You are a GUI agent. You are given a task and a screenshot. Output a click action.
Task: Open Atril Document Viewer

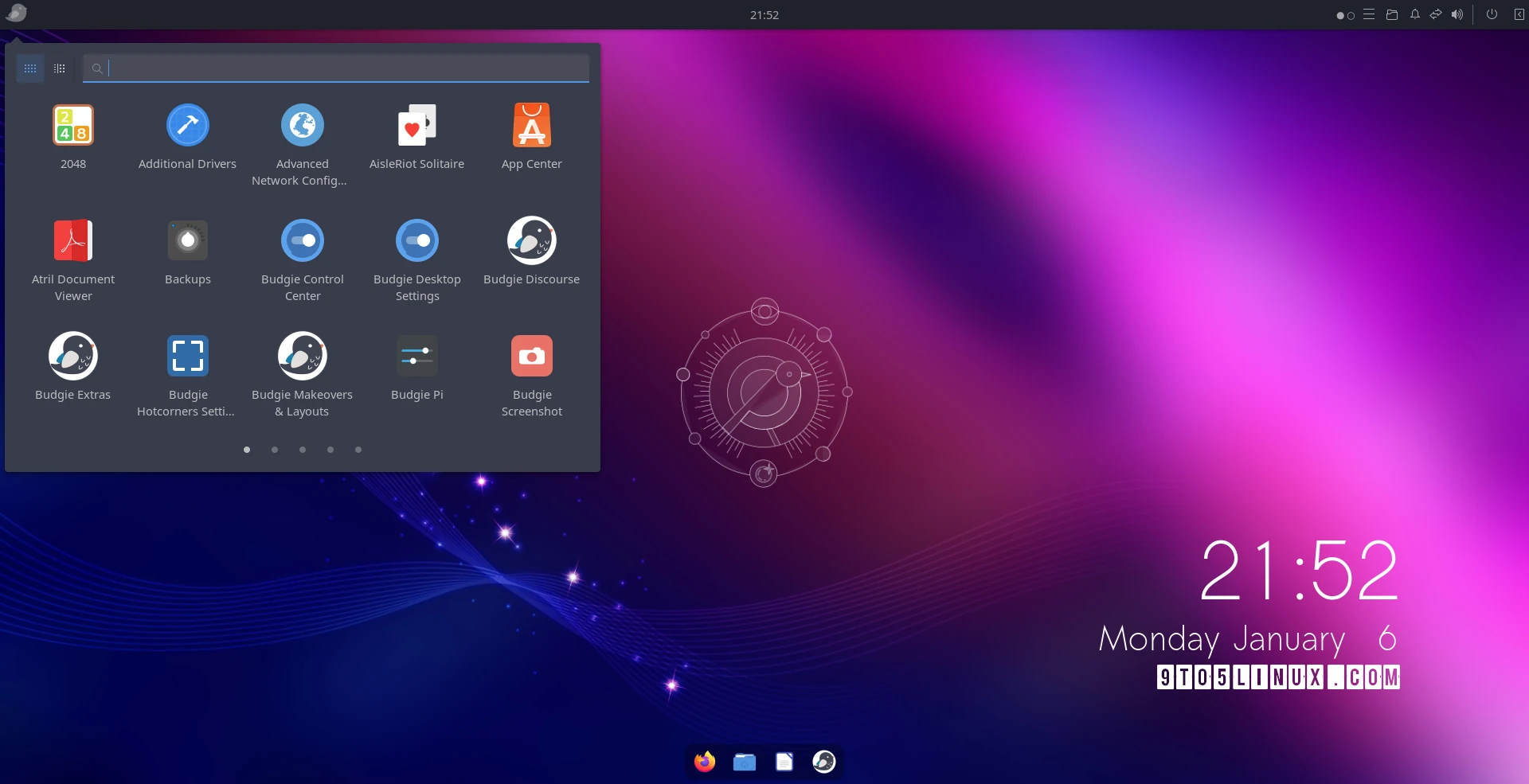73,241
